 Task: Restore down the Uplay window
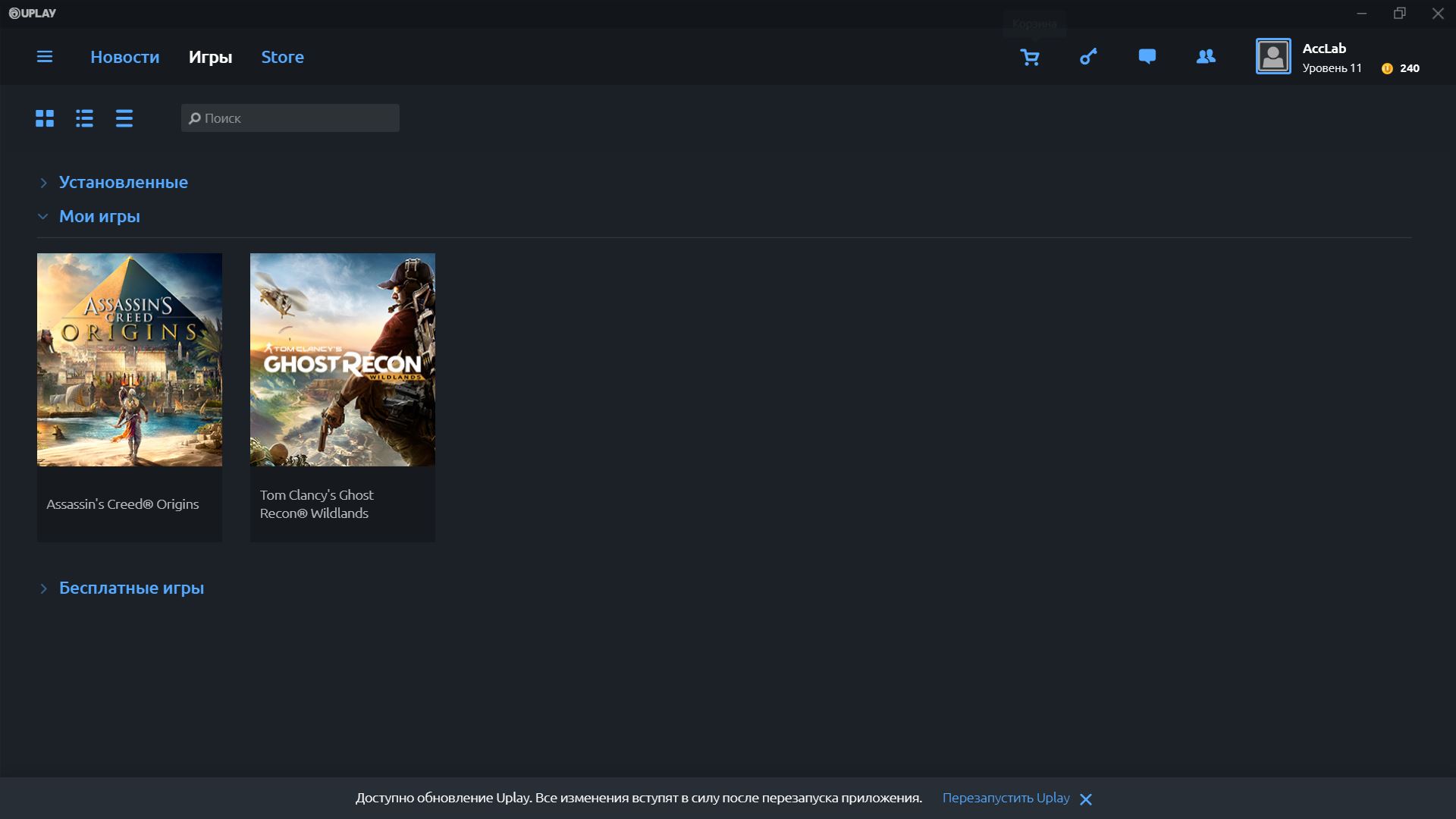pos(1400,13)
